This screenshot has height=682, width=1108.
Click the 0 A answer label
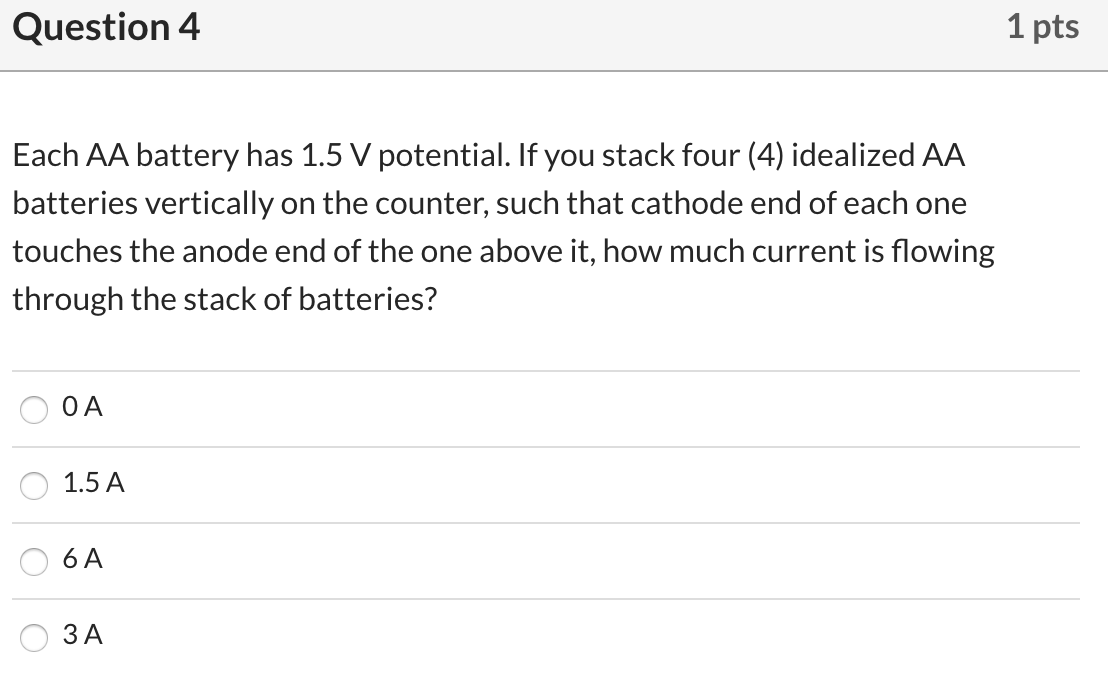click(x=82, y=407)
